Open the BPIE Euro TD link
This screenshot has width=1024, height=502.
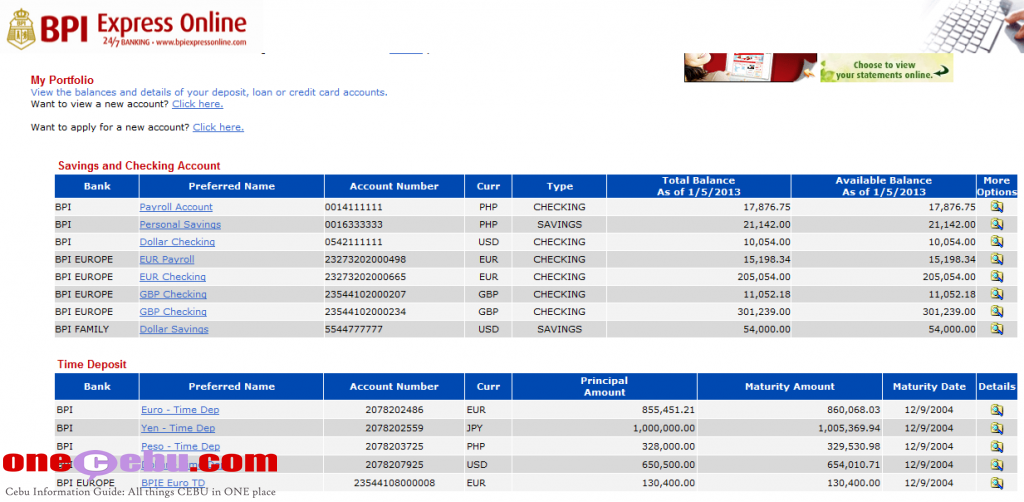point(173,483)
